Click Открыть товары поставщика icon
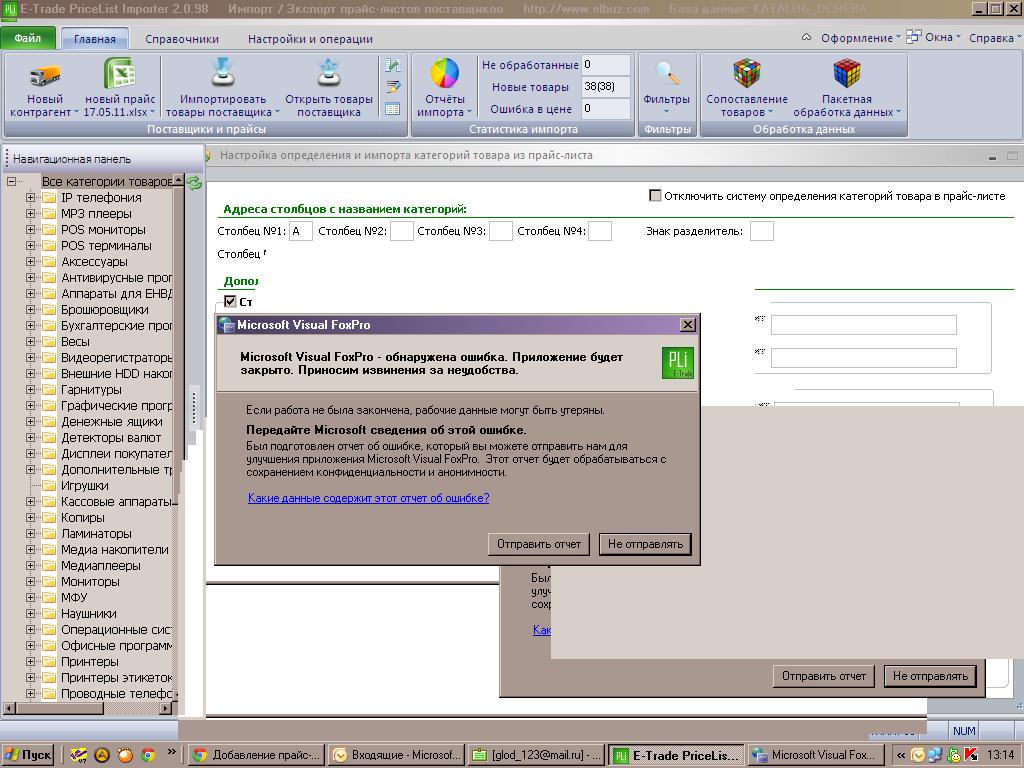 (x=328, y=73)
